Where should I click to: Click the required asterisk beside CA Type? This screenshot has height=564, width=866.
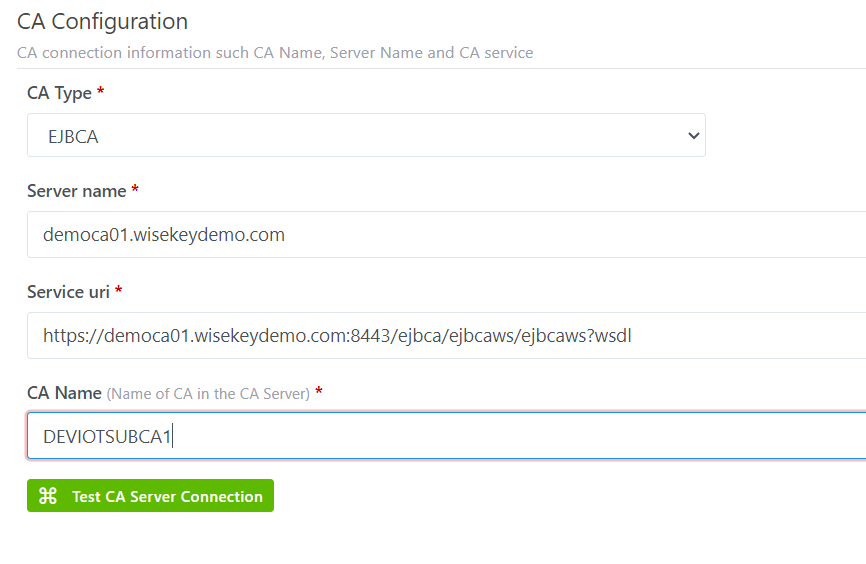[101, 93]
